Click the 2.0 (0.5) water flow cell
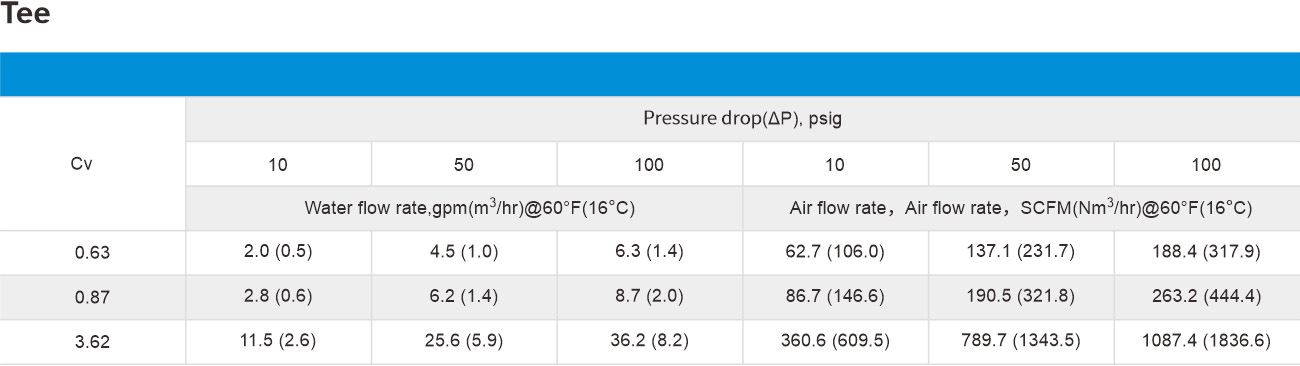The width and height of the screenshot is (1300, 366). tap(278, 253)
